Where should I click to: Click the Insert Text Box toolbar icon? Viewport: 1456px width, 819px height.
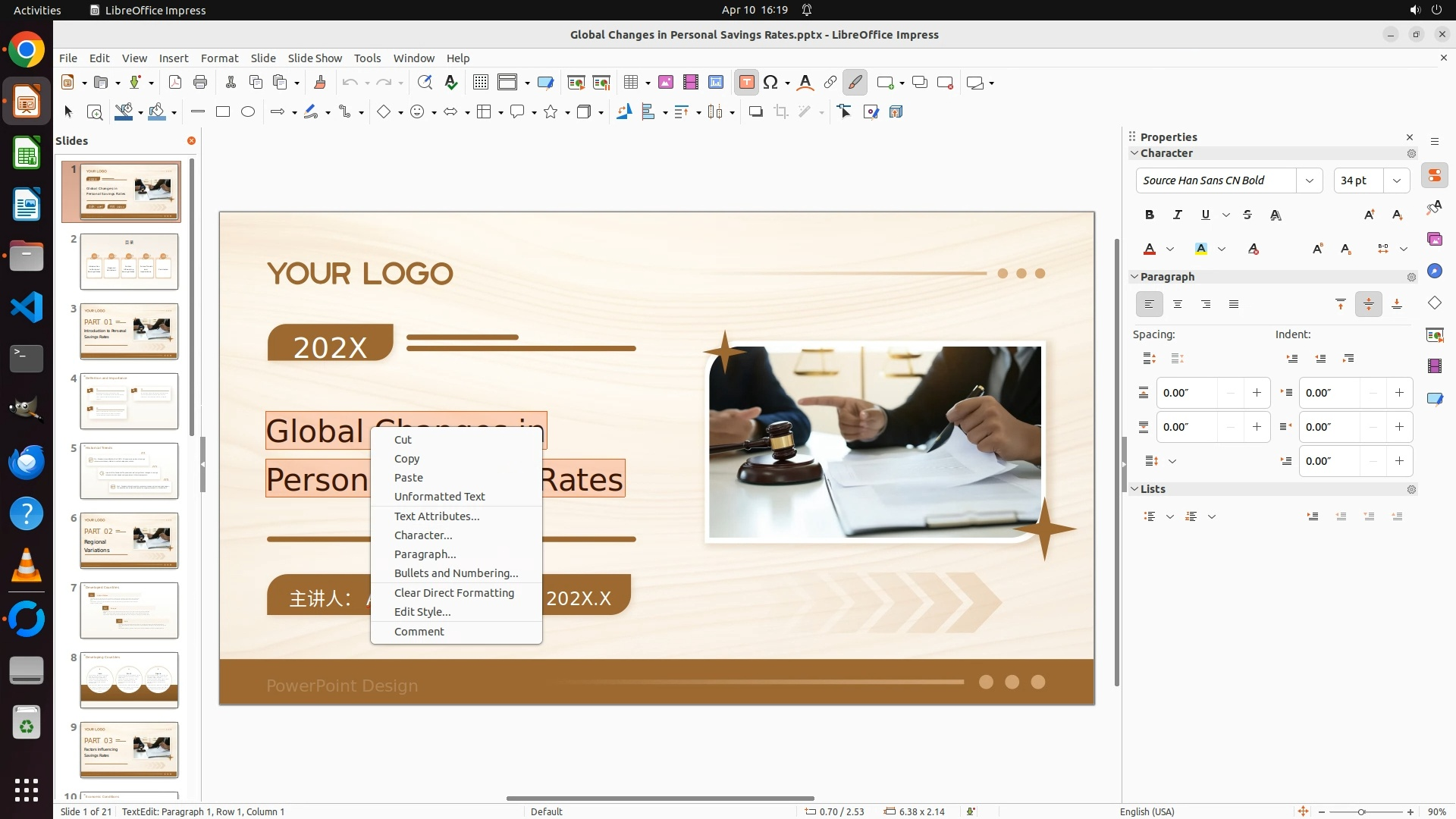(746, 83)
